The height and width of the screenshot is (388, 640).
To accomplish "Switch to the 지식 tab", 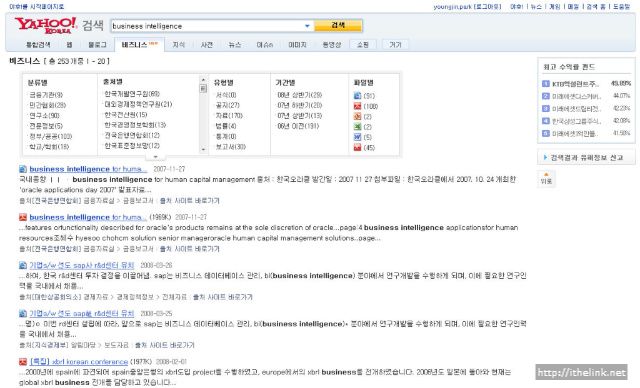I will click(x=178, y=45).
